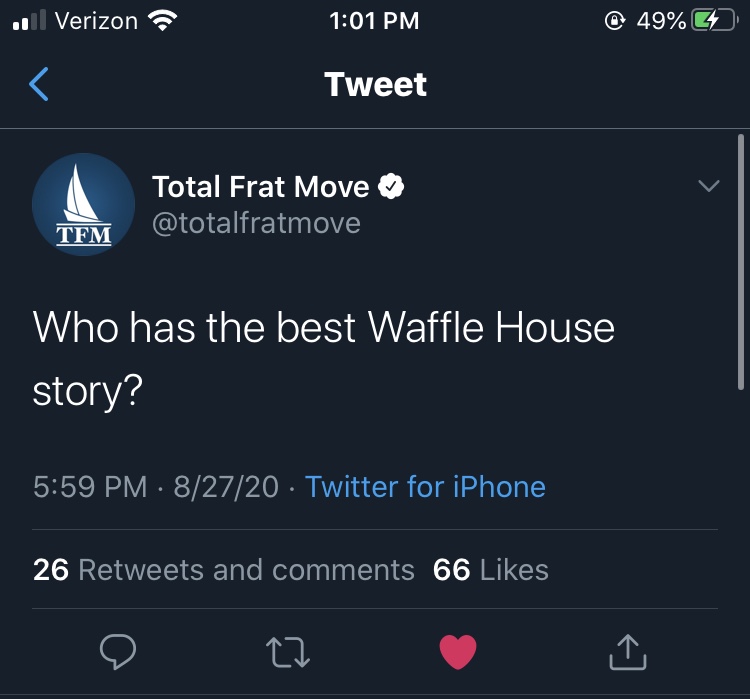The height and width of the screenshot is (699, 750).
Task: Tap the Total Frat Move display name
Action: click(261, 186)
